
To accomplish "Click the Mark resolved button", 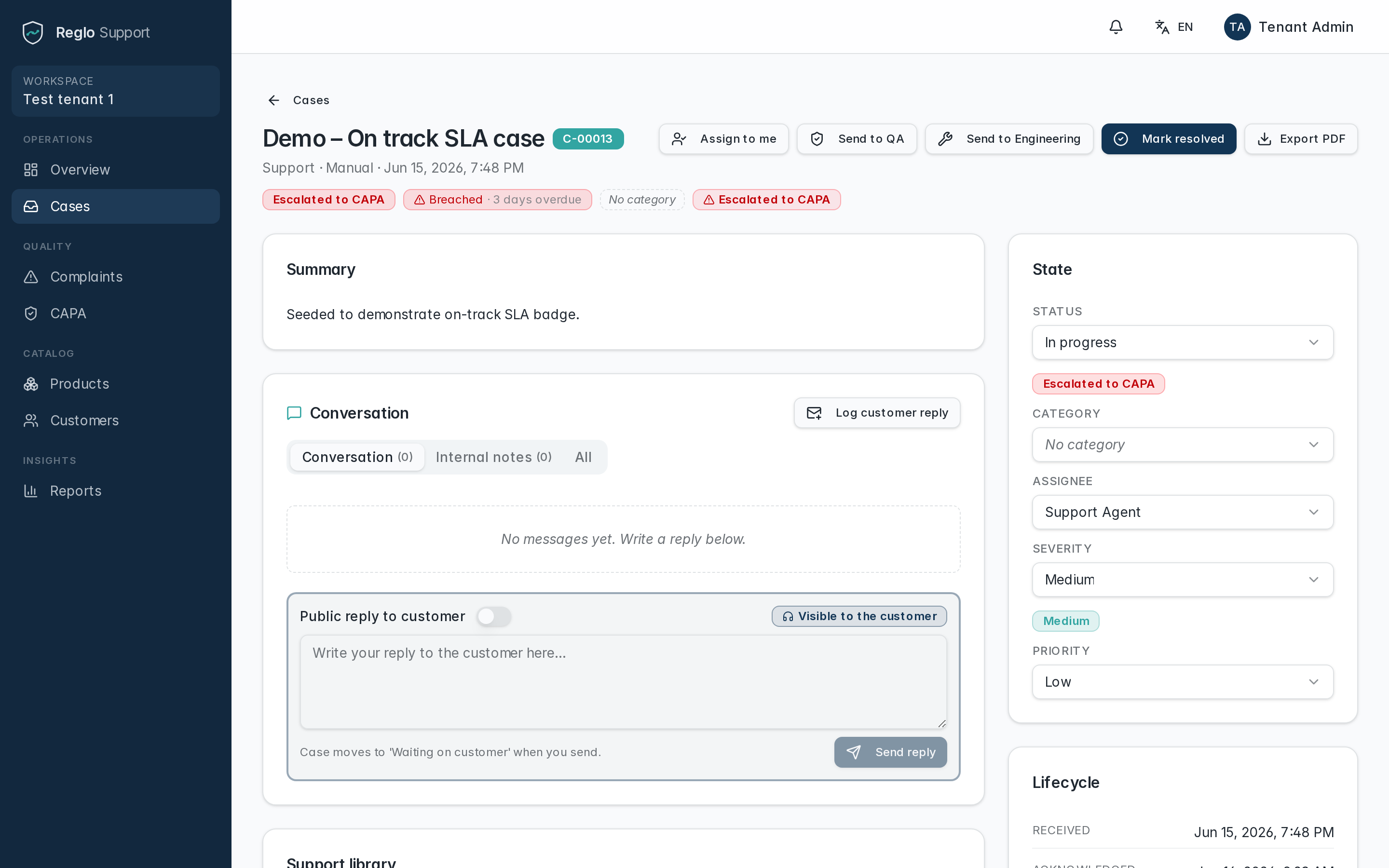I will 1169,139.
